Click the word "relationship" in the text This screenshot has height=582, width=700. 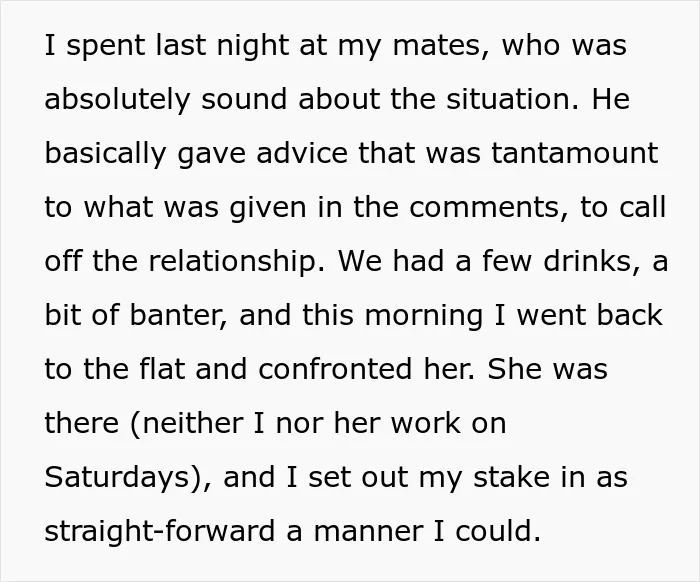[x=232, y=262]
